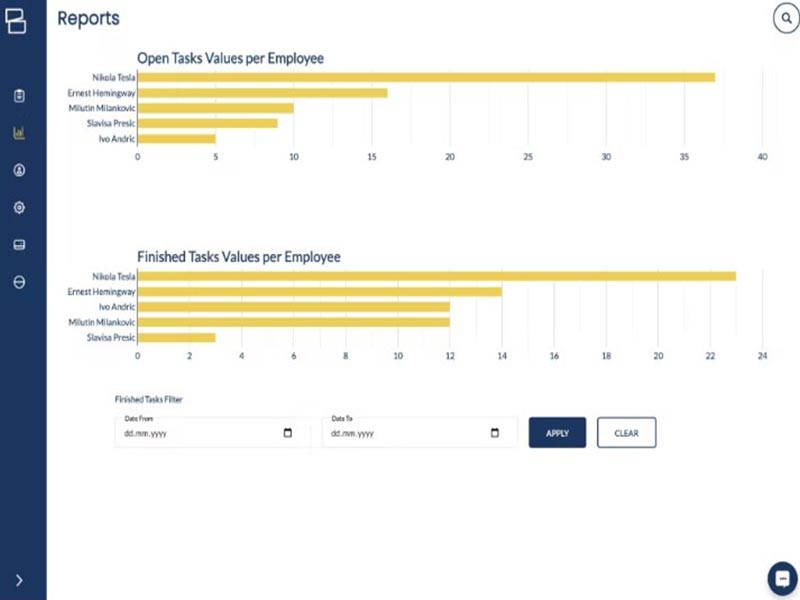The height and width of the screenshot is (600, 800).
Task: Click Ivo Andric's open tasks bar
Action: point(176,139)
